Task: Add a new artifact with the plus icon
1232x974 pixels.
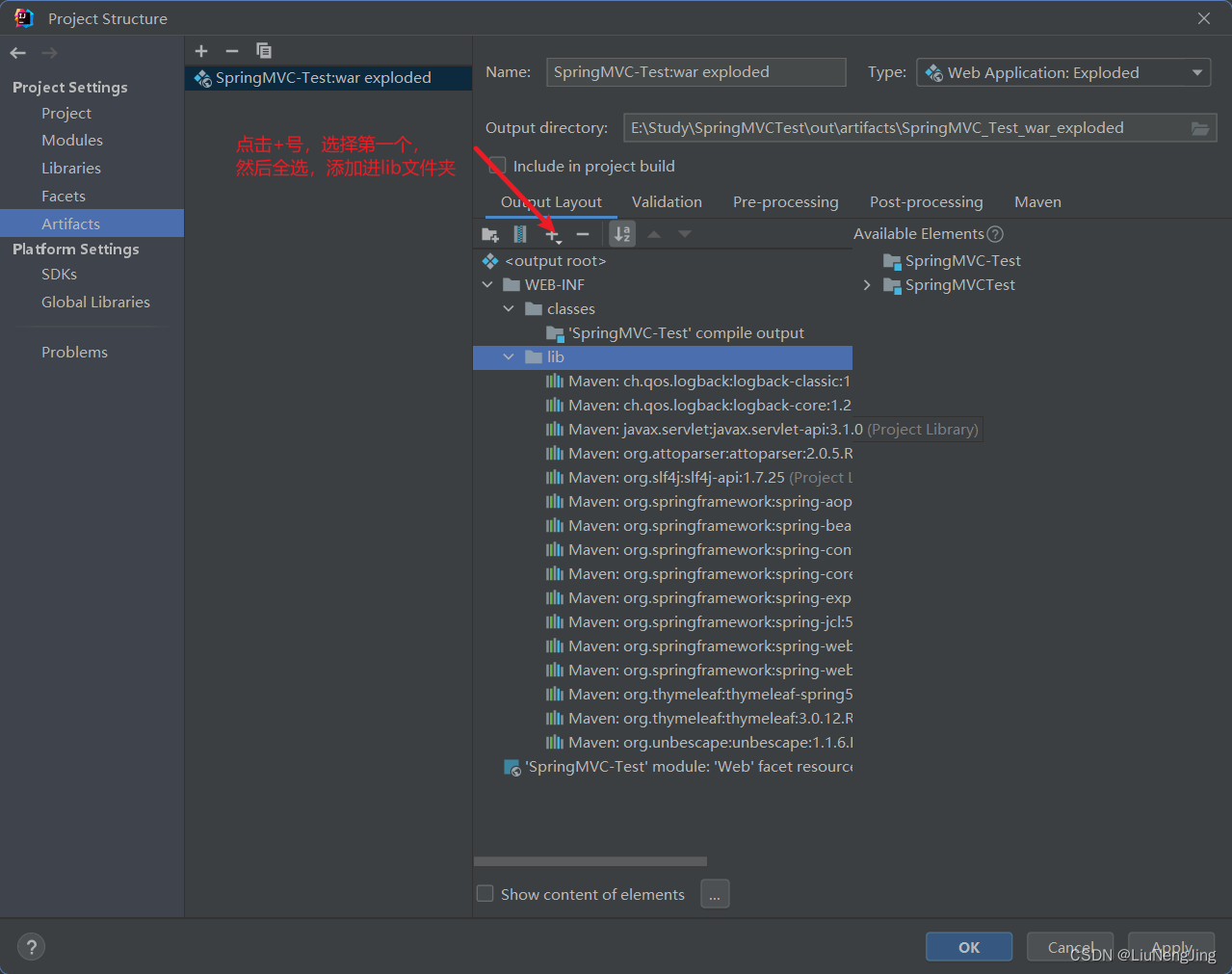Action: click(201, 51)
